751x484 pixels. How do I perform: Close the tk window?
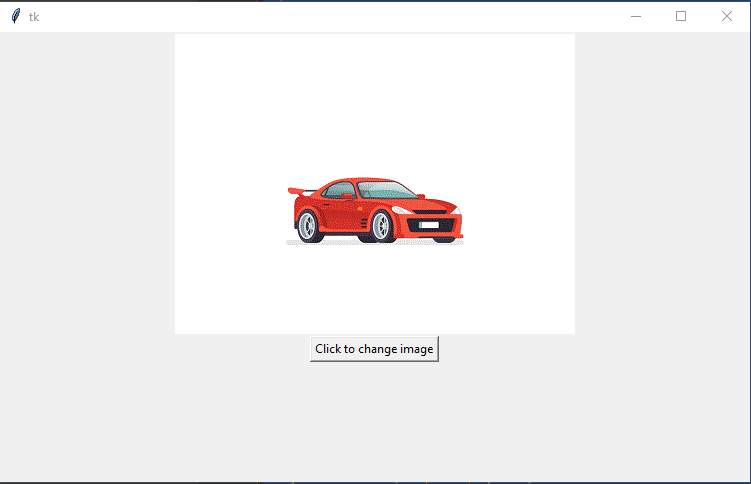click(x=727, y=16)
